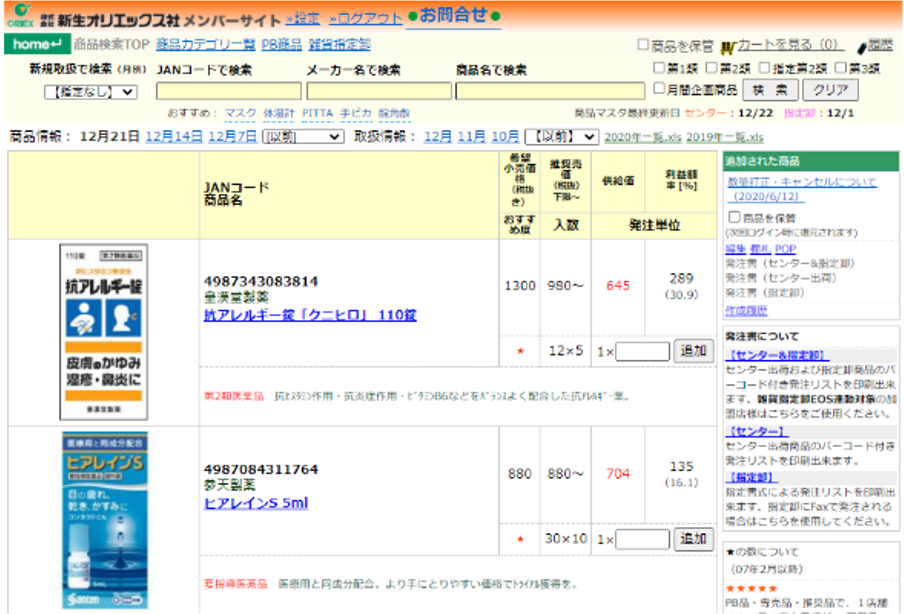
Task: Open 数量訂正・キャンセルについて notice
Action: (801, 189)
